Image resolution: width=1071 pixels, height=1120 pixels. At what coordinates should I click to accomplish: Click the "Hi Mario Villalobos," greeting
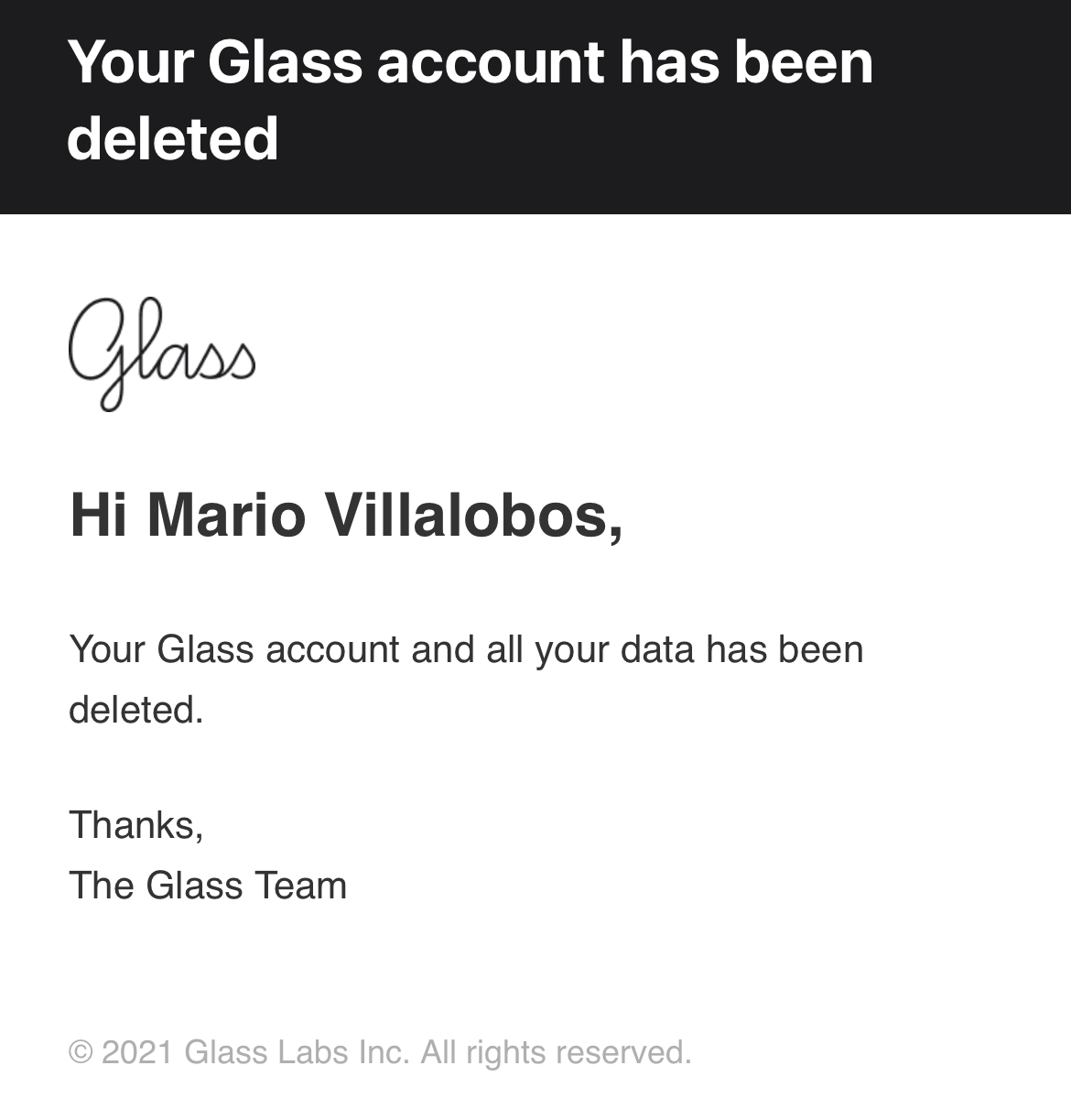[x=346, y=515]
